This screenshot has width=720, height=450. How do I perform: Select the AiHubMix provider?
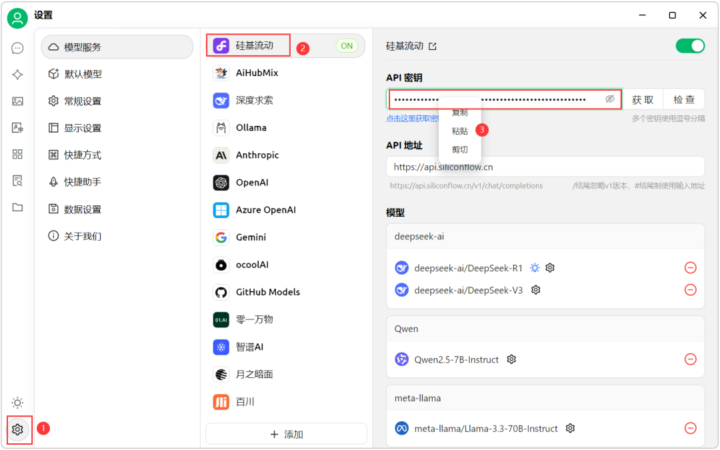pyautogui.click(x=285, y=73)
